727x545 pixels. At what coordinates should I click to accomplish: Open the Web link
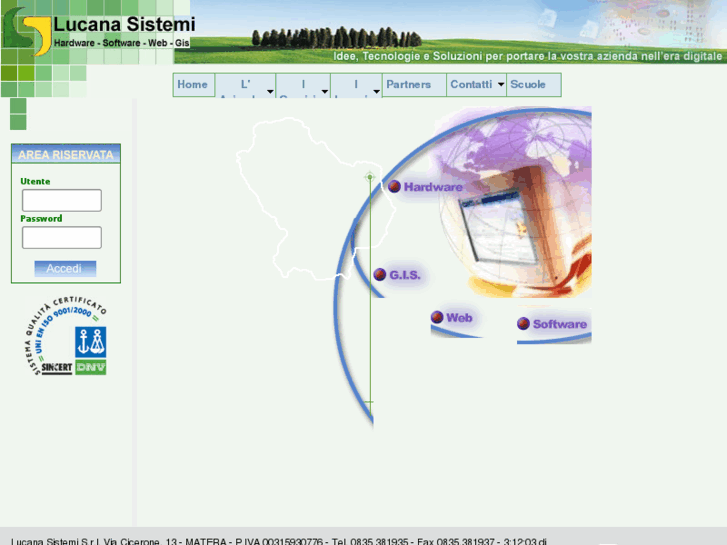click(x=459, y=318)
